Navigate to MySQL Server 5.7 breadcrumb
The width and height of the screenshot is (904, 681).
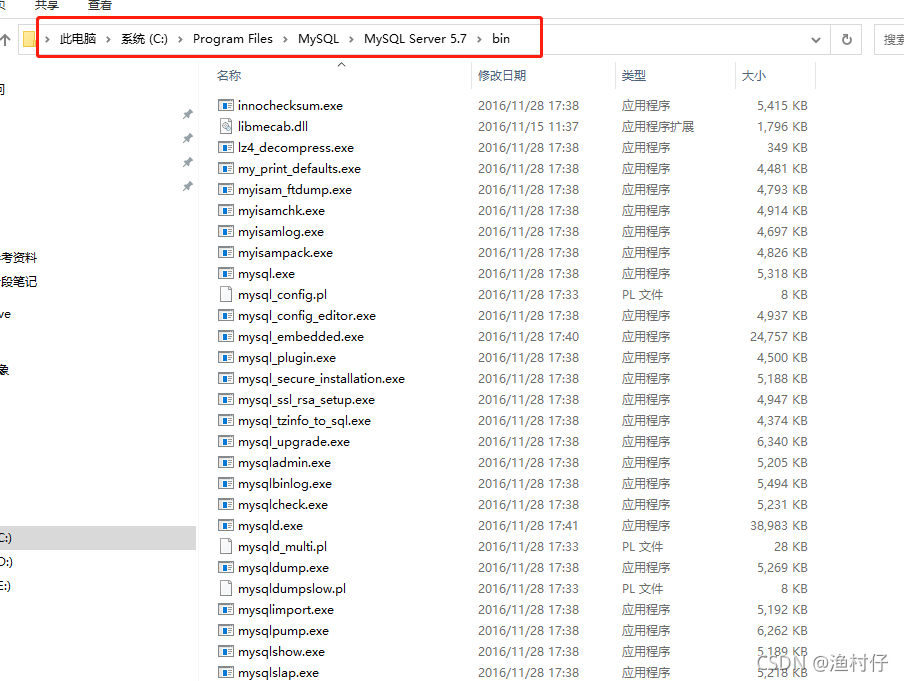click(415, 39)
